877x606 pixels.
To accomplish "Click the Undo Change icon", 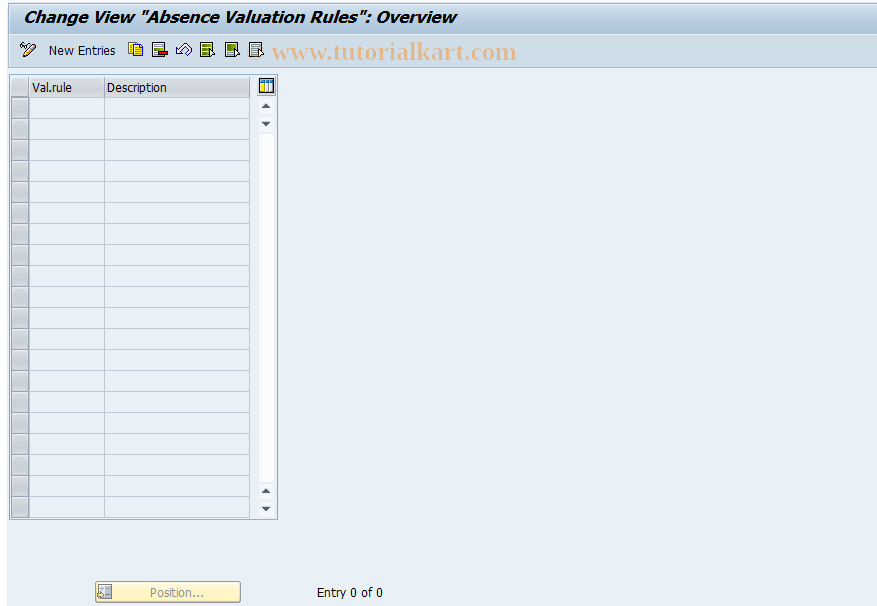I will click(x=183, y=50).
